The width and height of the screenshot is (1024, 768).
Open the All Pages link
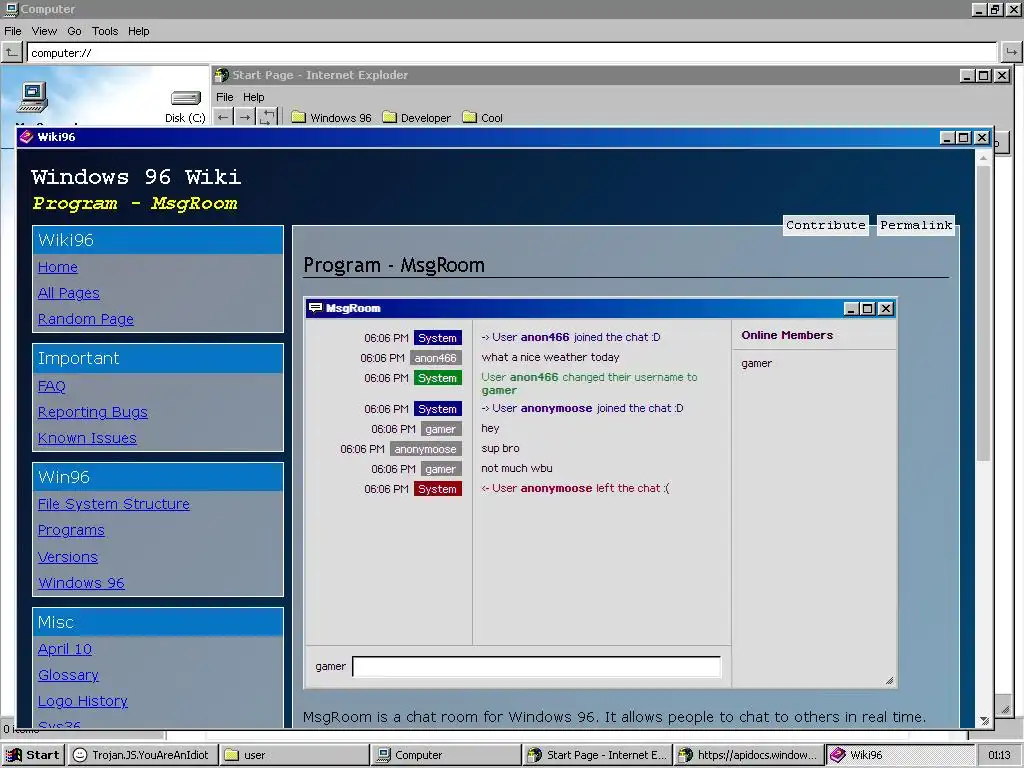69,293
